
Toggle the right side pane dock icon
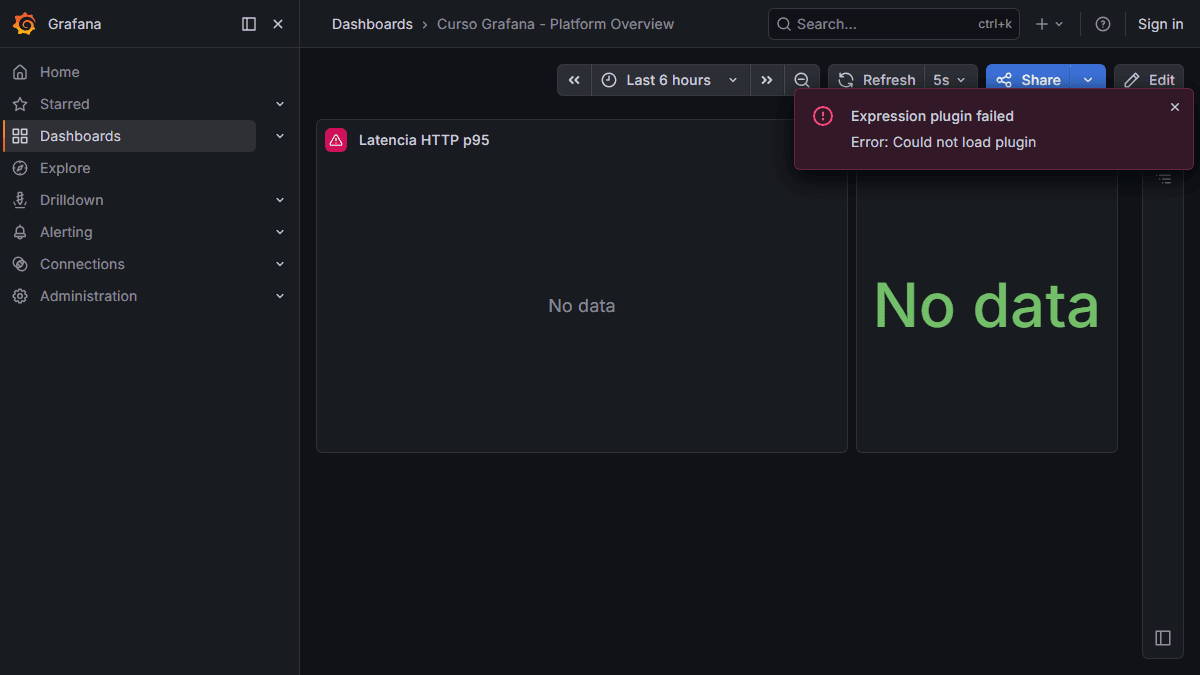click(x=1163, y=638)
